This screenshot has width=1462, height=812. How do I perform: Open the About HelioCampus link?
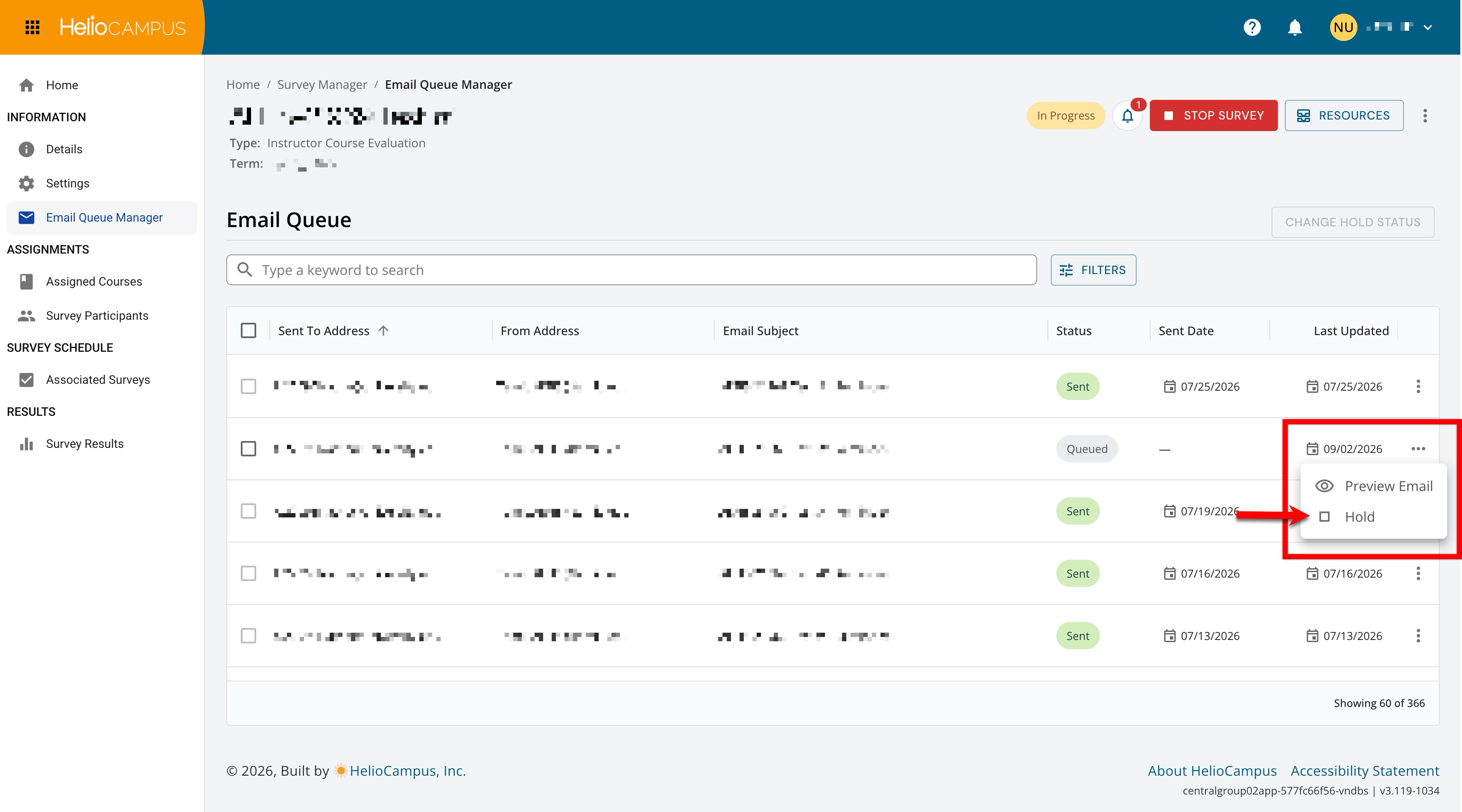pyautogui.click(x=1212, y=771)
